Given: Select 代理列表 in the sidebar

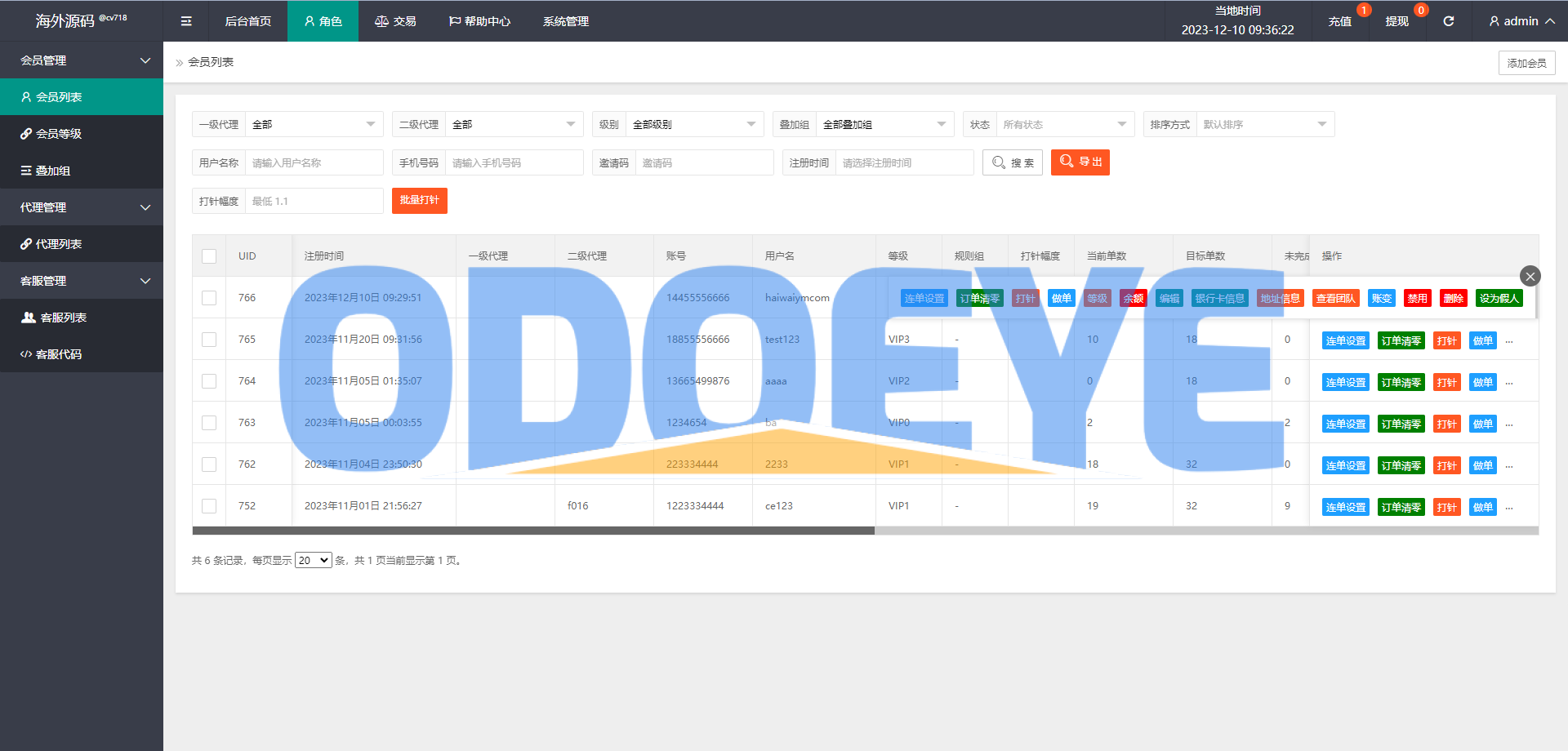Looking at the screenshot, I should [x=82, y=244].
